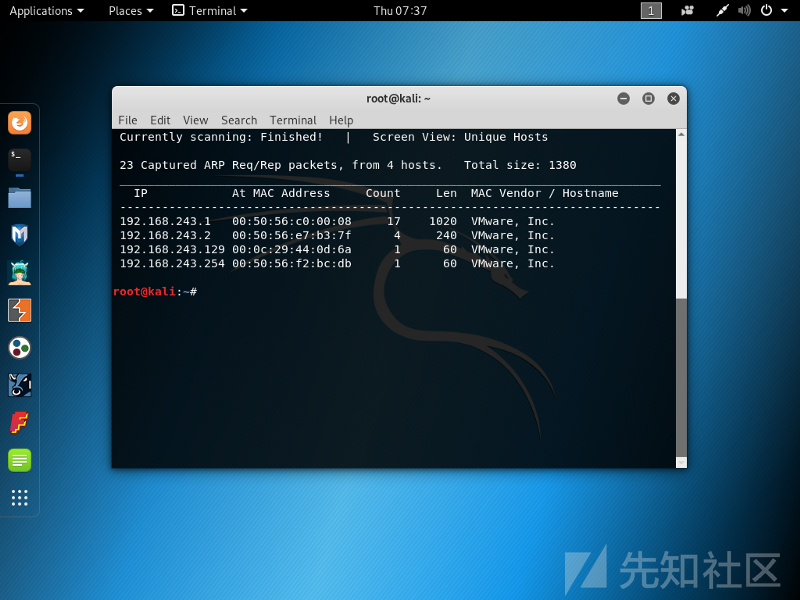The image size is (800, 600).
Task: Launch Firefox from the dock
Action: point(19,123)
